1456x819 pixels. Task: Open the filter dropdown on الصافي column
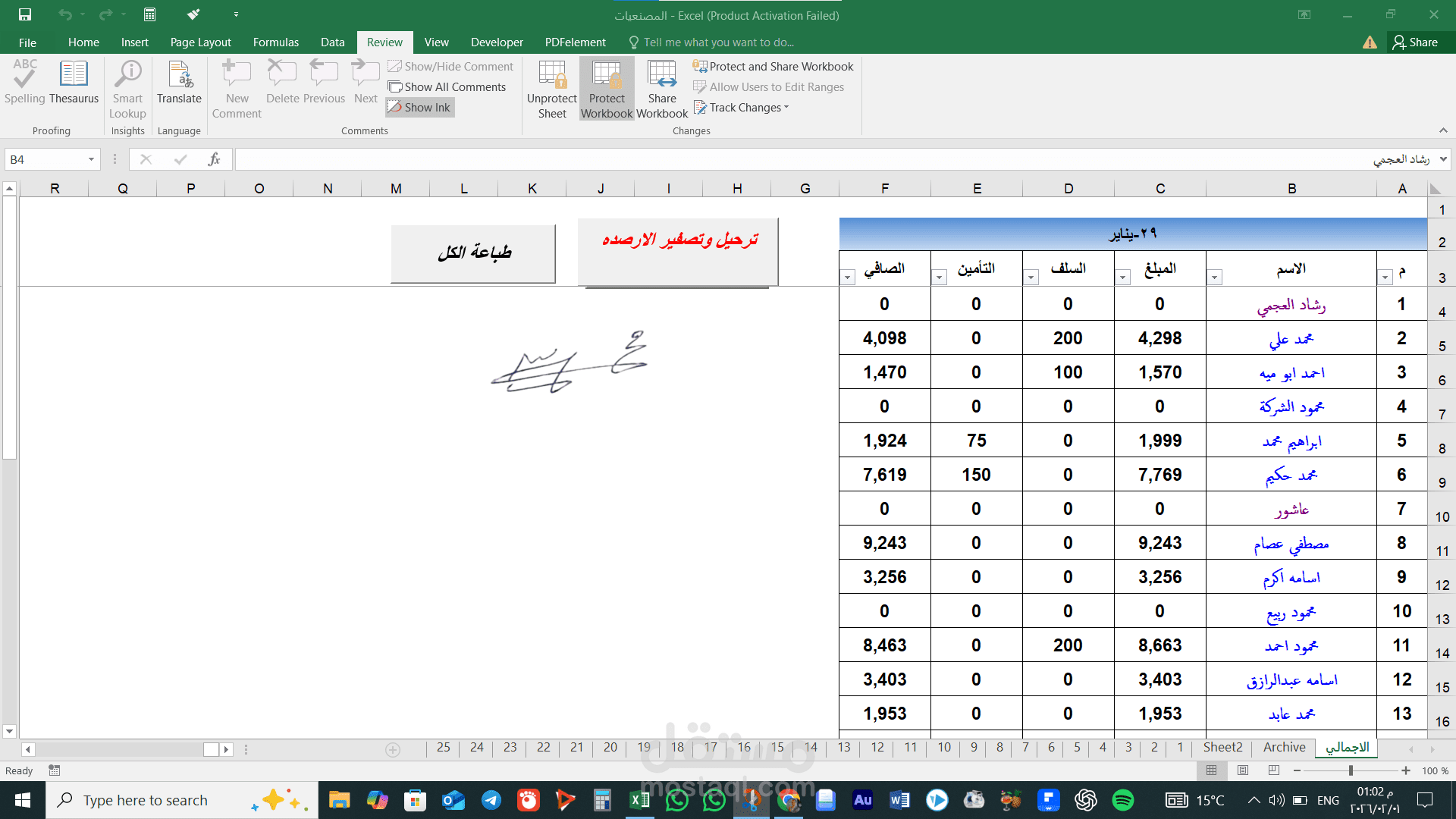coord(847,278)
